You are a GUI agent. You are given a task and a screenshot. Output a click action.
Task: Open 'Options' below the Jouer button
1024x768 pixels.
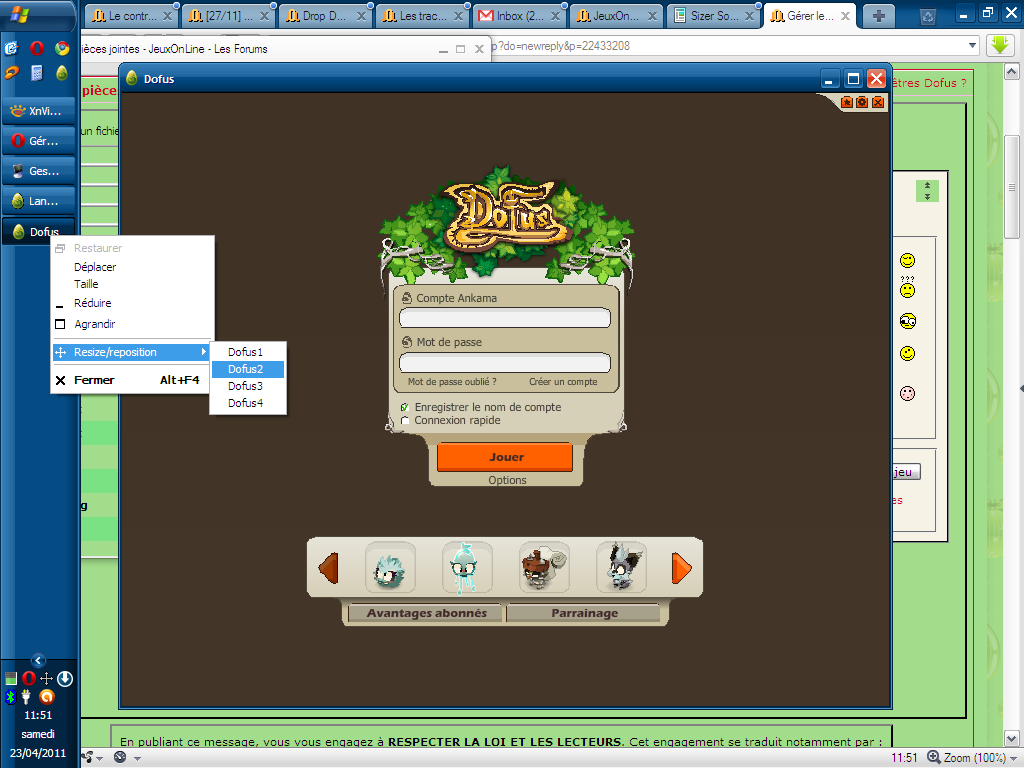point(507,480)
